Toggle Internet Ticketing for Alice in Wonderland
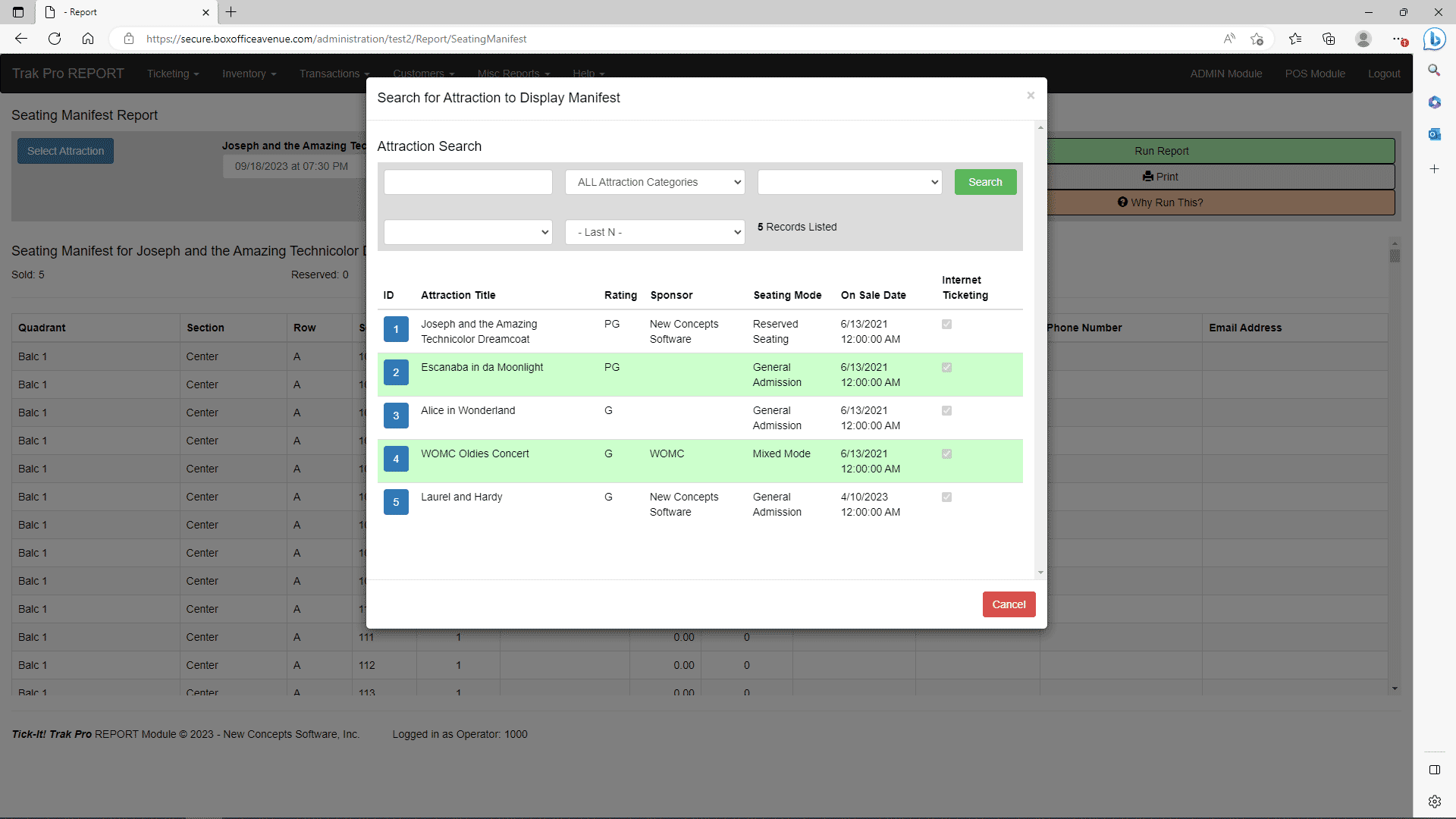The width and height of the screenshot is (1456, 819). (x=946, y=410)
